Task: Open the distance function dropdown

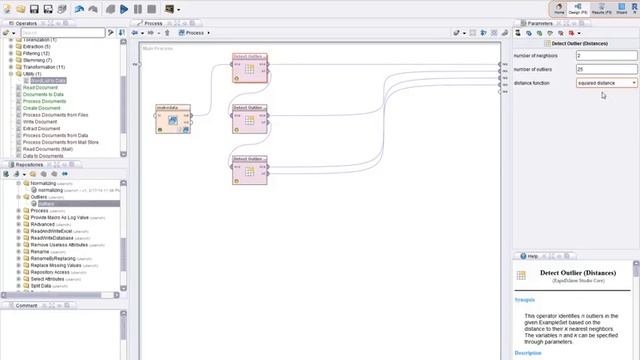Action: pos(607,83)
